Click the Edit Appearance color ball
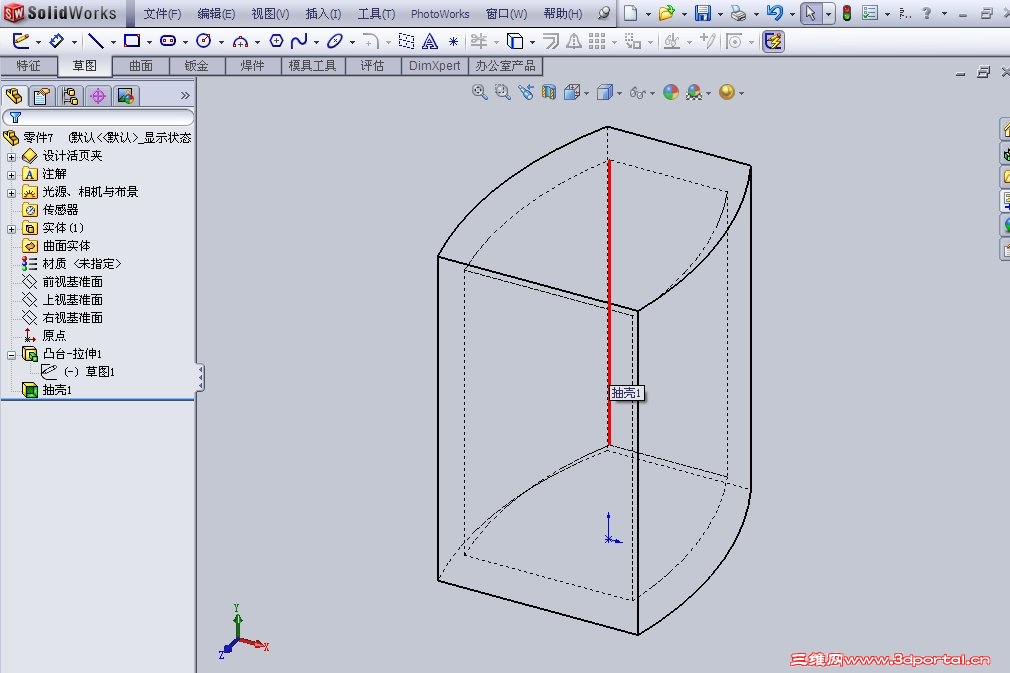 (x=671, y=93)
